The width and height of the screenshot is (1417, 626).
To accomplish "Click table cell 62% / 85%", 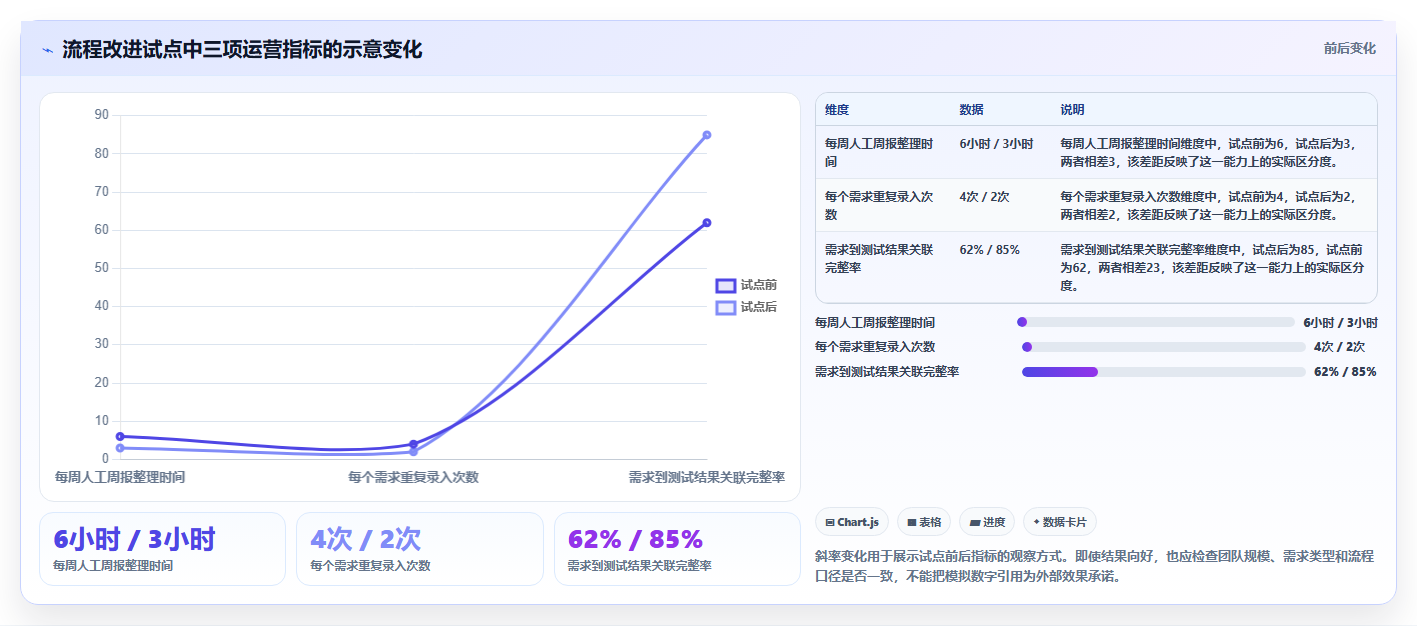I will [x=989, y=250].
